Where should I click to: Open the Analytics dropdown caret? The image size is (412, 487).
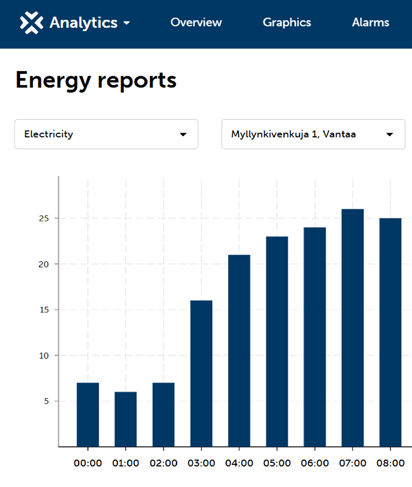point(126,23)
